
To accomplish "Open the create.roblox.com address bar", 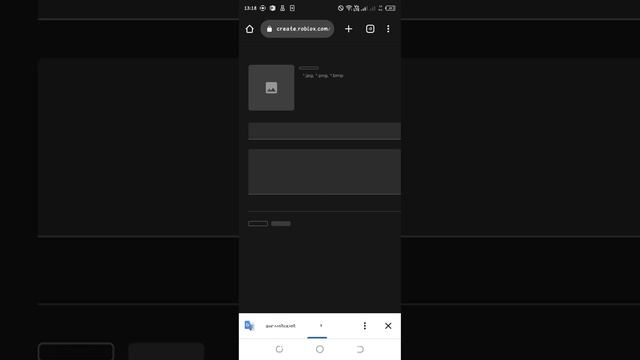I will tap(297, 29).
